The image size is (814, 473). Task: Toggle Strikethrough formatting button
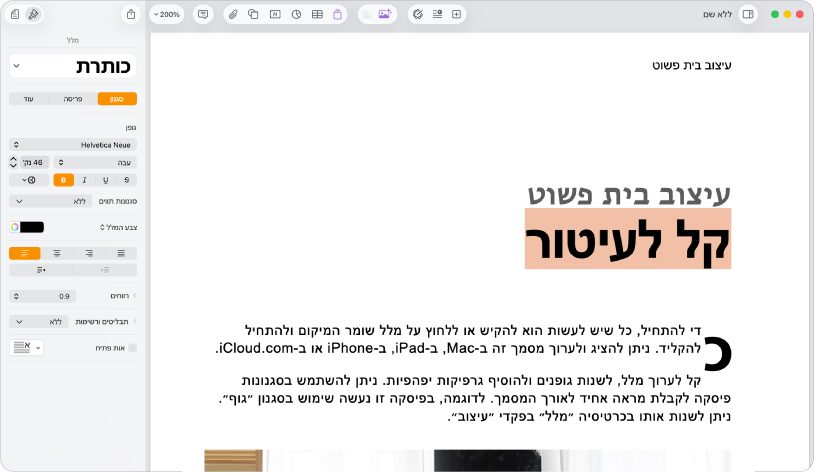[127, 180]
